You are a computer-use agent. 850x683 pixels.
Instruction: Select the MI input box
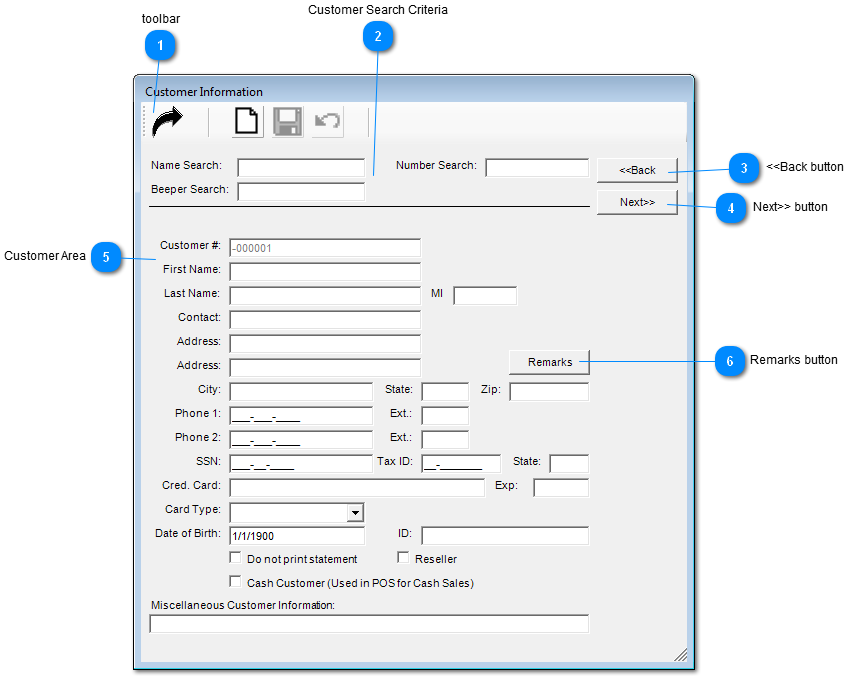(485, 295)
